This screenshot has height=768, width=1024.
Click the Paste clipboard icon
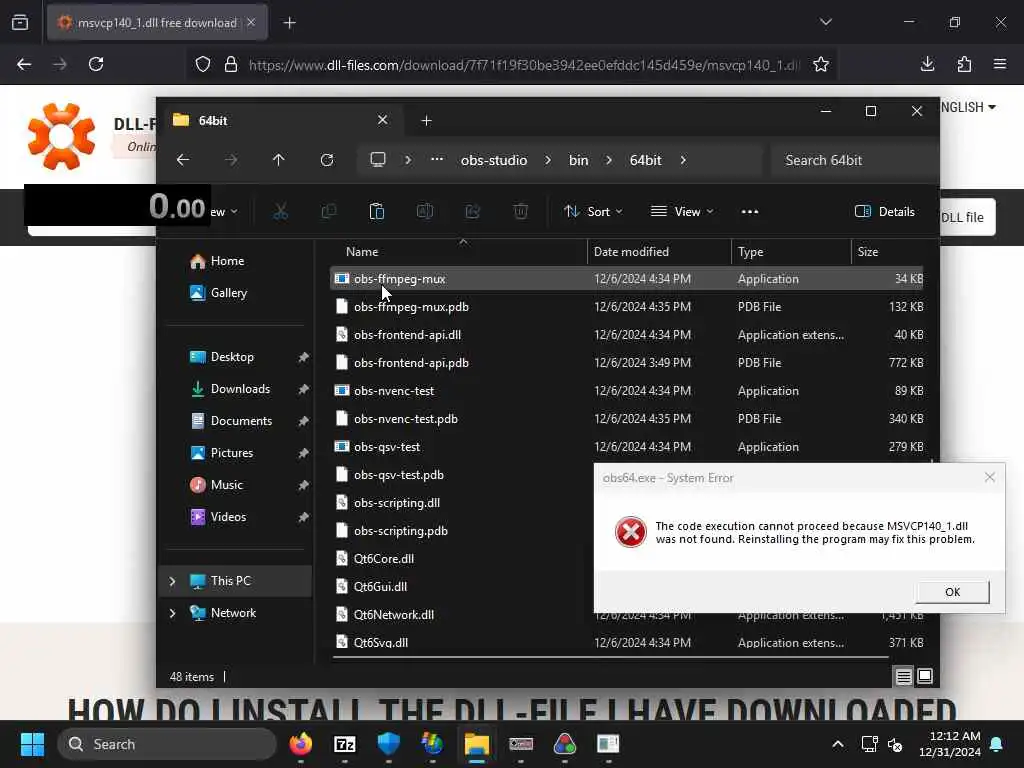pos(377,212)
